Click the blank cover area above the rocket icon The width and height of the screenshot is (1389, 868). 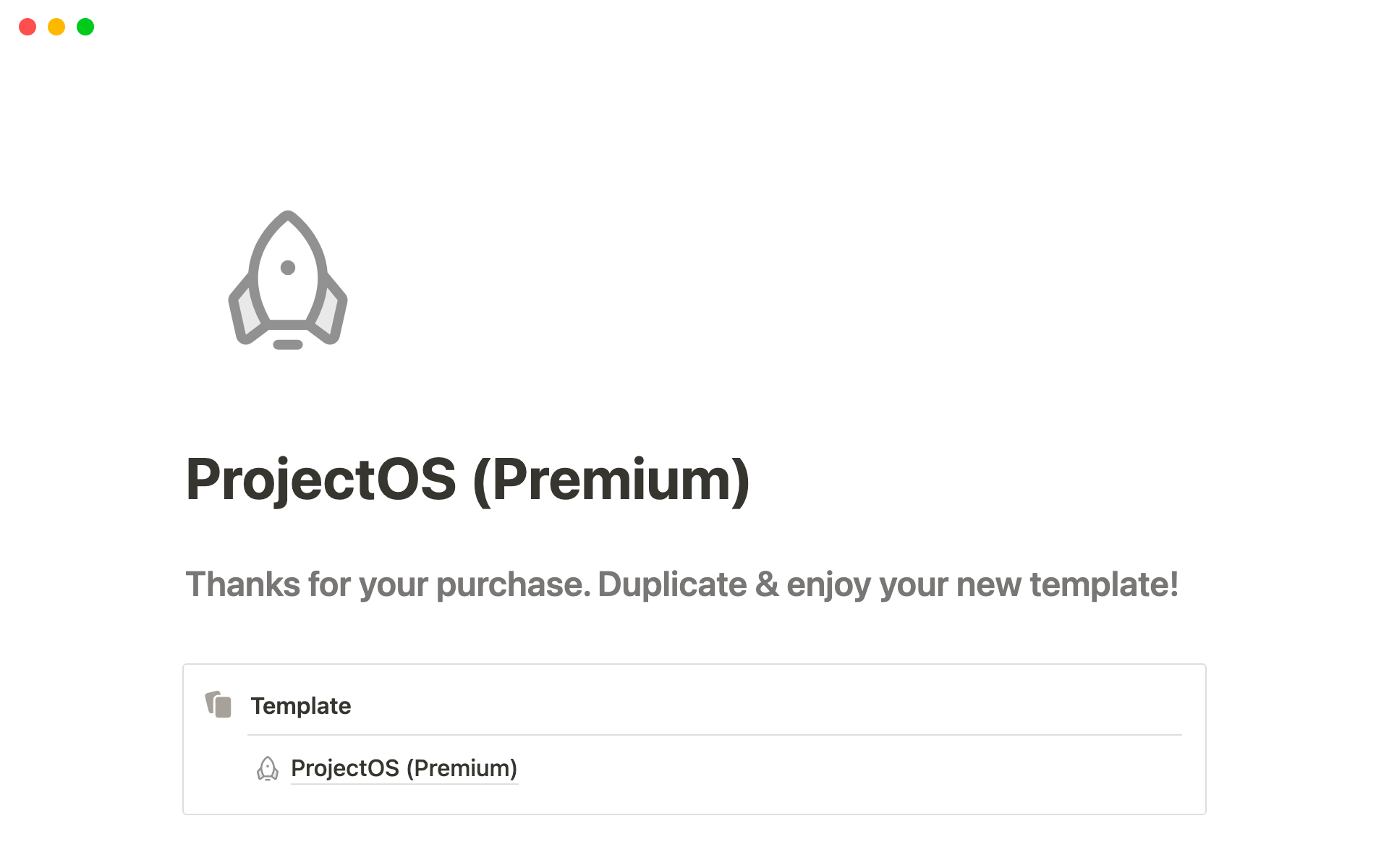(x=694, y=116)
